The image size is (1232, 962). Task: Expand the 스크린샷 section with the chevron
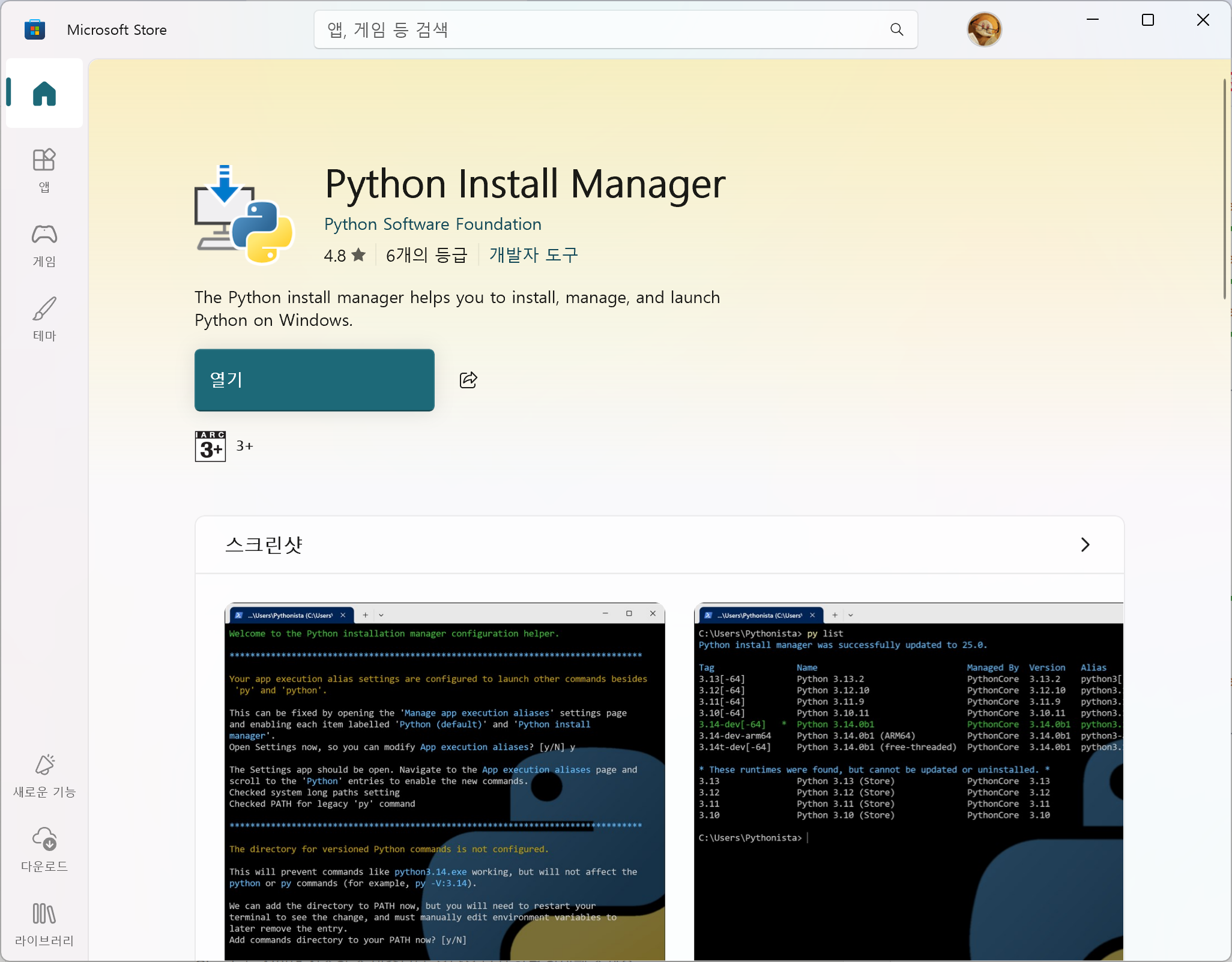[x=1085, y=544]
